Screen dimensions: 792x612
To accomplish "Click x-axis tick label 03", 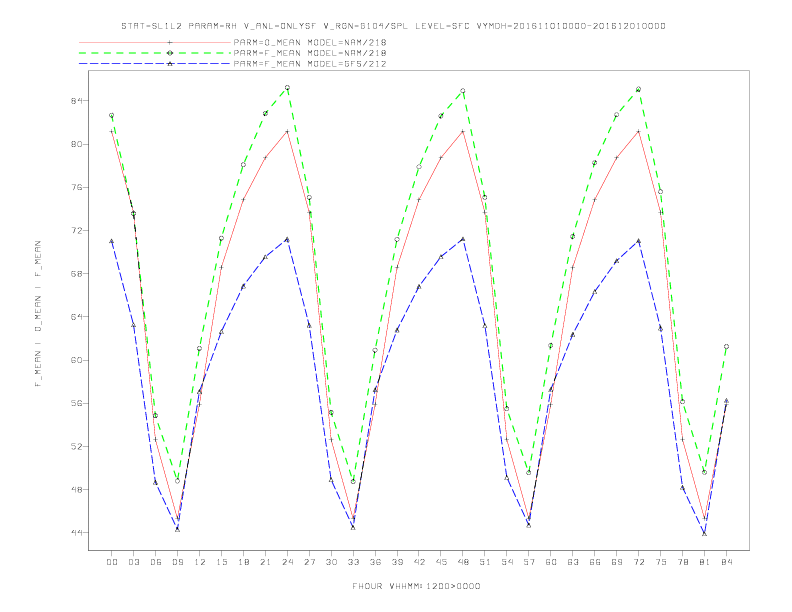I will pyautogui.click(x=134, y=562).
